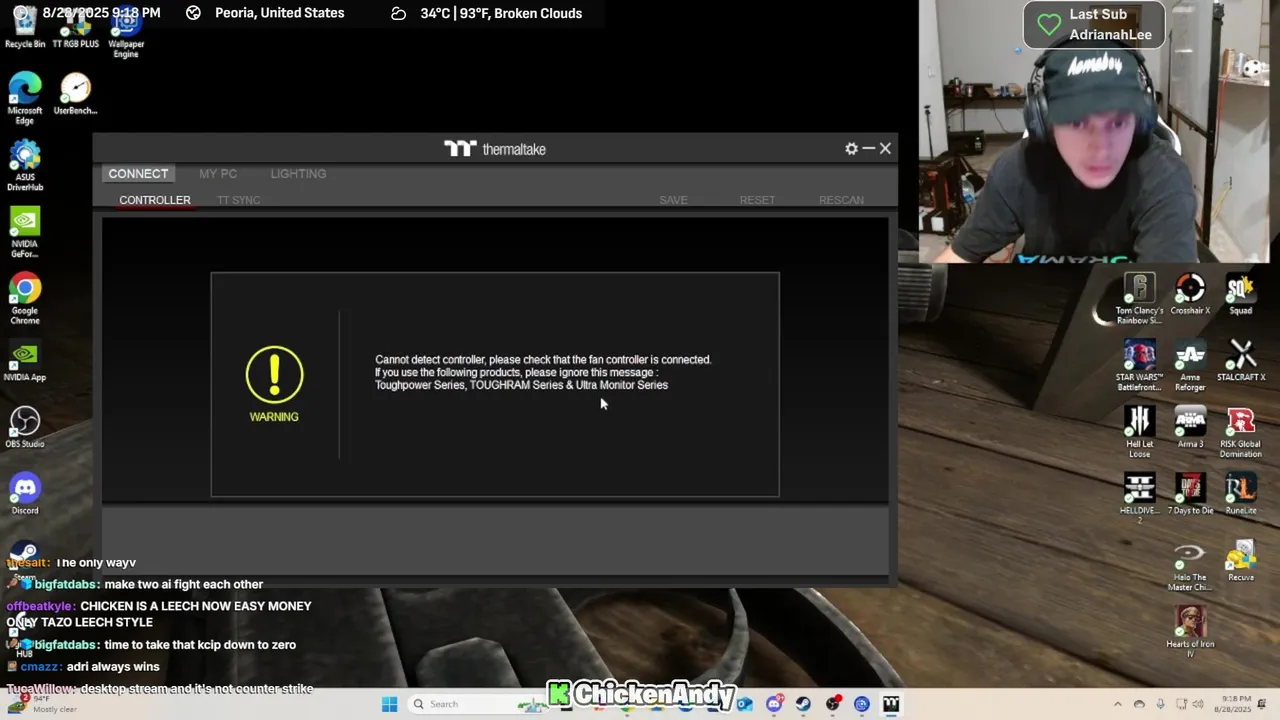Open the Squad game shortcut

pyautogui.click(x=1240, y=294)
